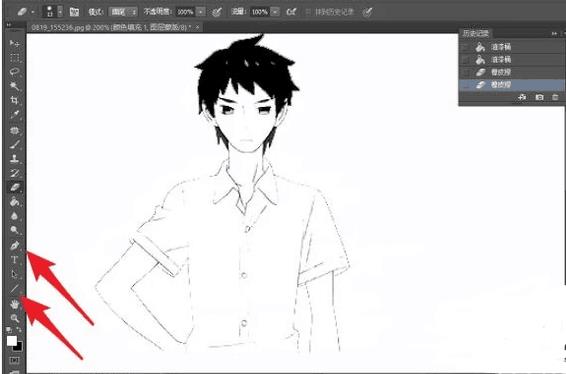Create new snapshot camera button
This screenshot has height=374, width=566.
coord(539,97)
